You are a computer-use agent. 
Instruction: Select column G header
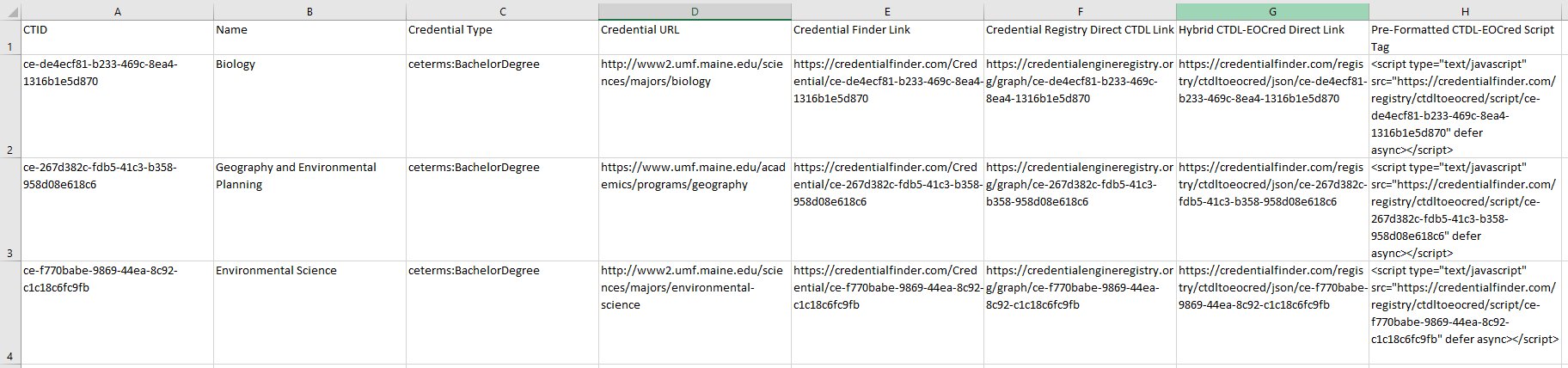1272,11
